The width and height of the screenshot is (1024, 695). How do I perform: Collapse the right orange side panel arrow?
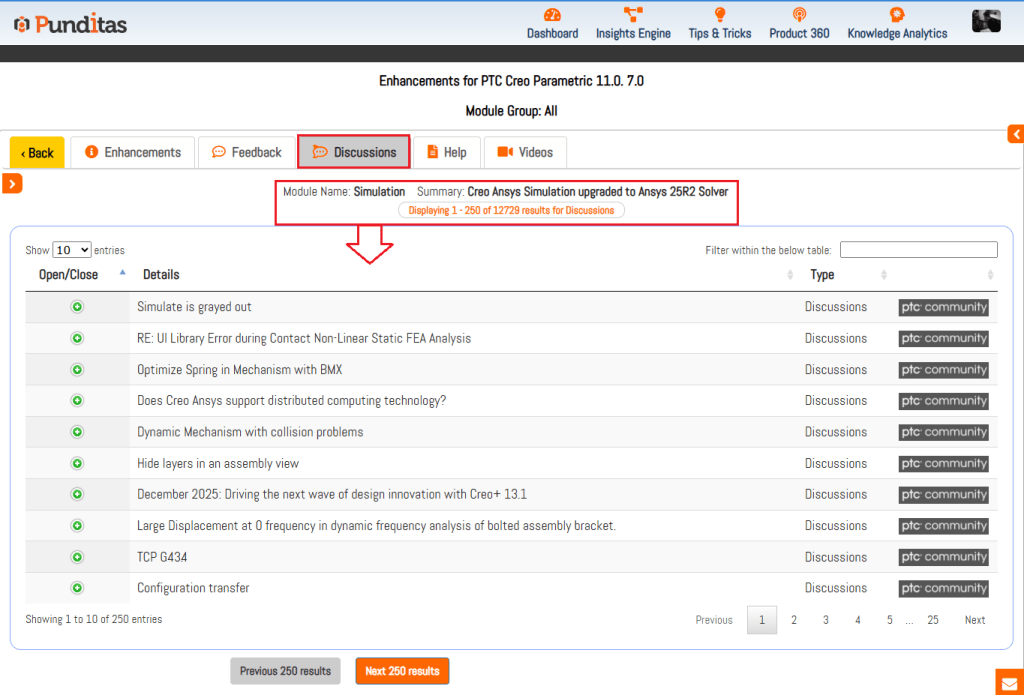(x=1015, y=134)
